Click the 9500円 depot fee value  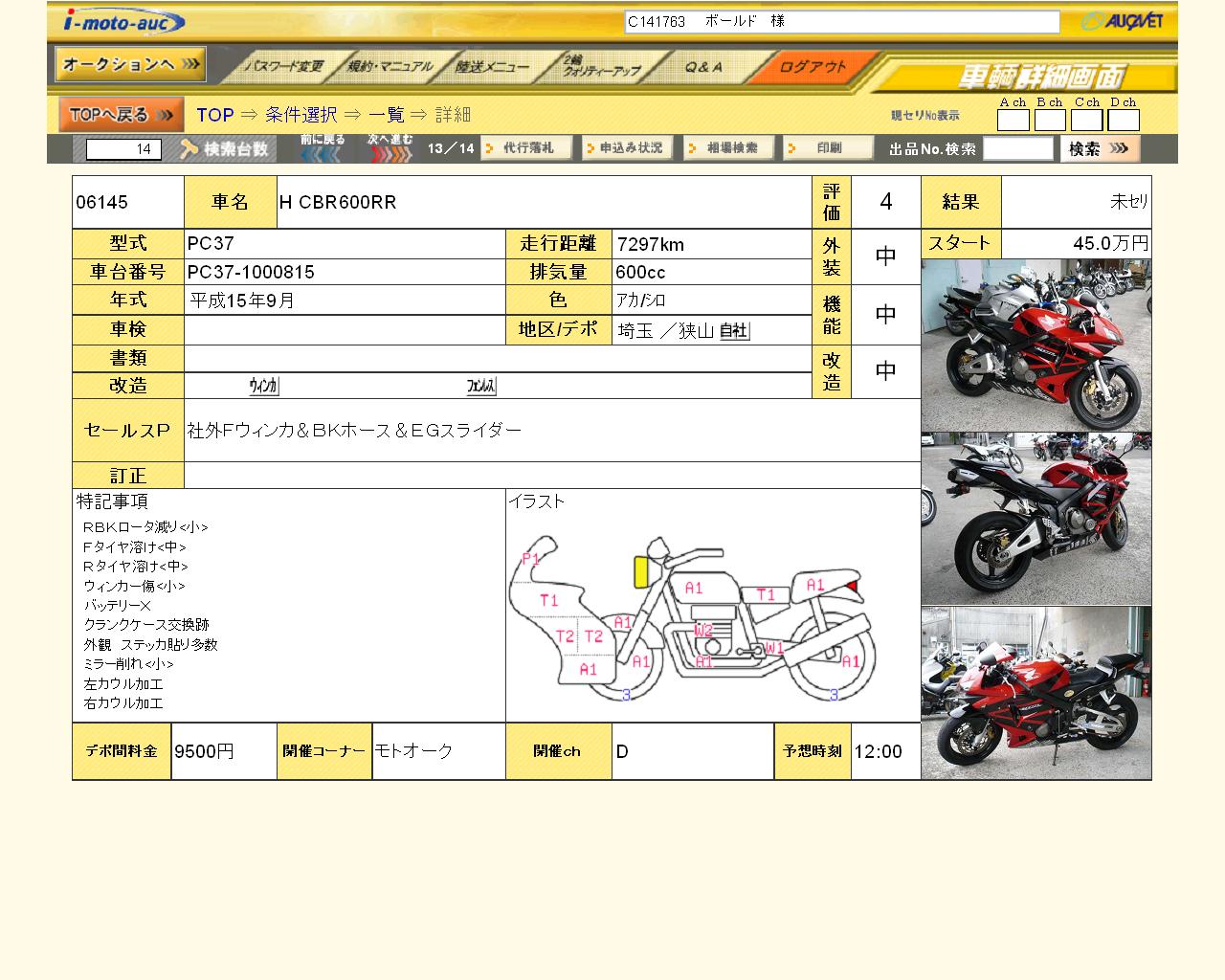pyautogui.click(x=204, y=751)
